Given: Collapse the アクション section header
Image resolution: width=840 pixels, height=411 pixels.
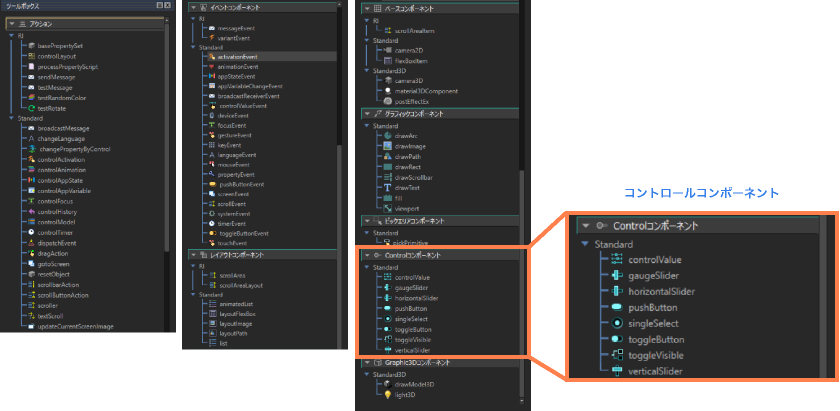Looking at the screenshot, I should 12,23.
